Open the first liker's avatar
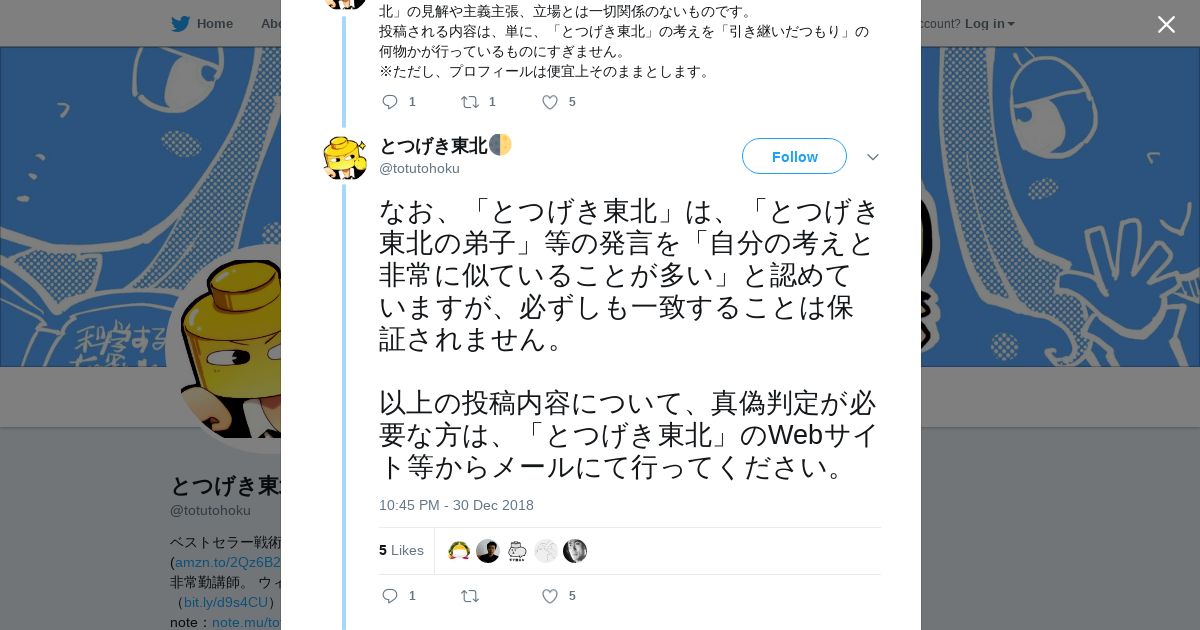This screenshot has height=630, width=1200. [459, 551]
